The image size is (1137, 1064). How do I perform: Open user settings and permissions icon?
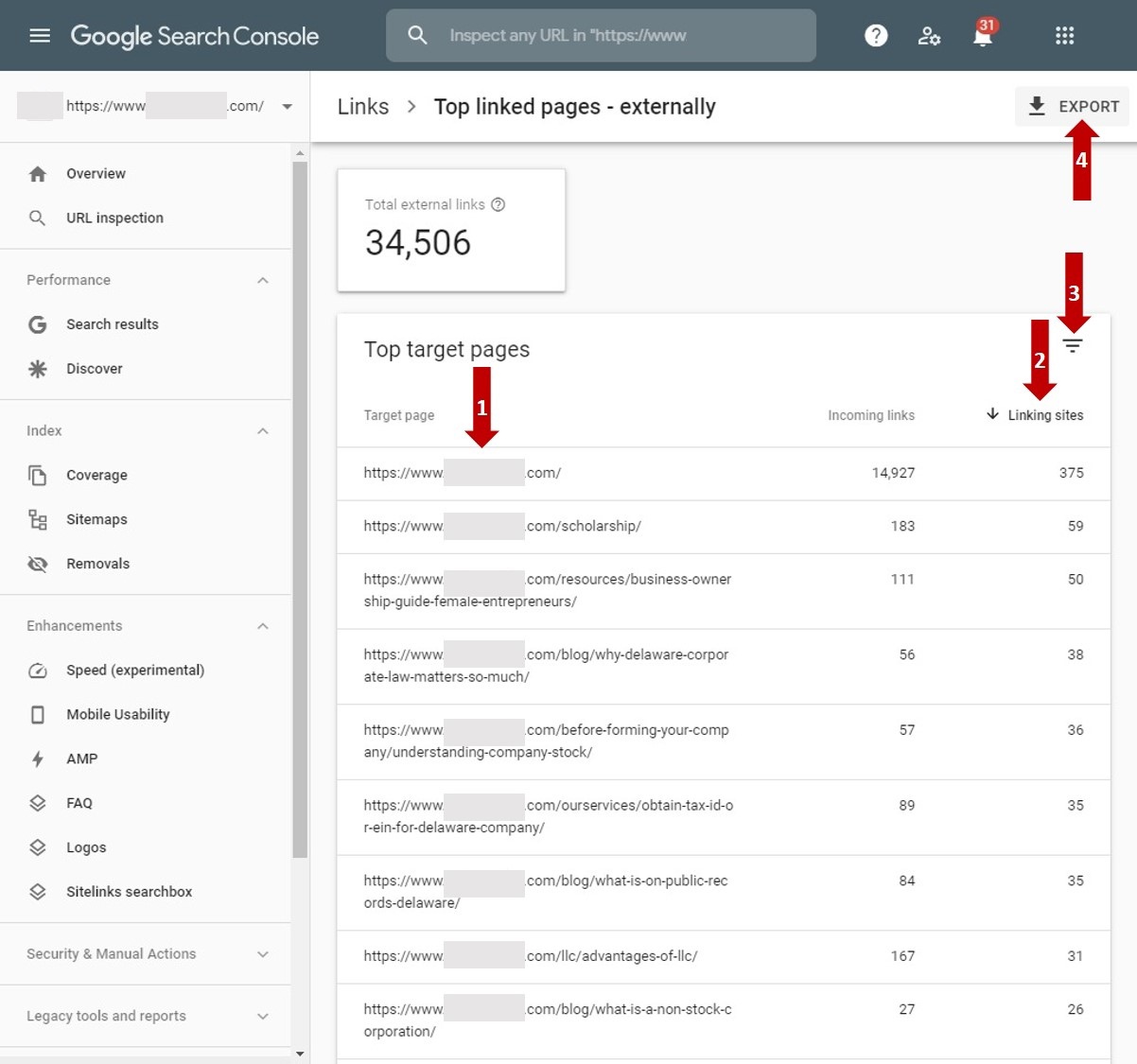(x=929, y=36)
